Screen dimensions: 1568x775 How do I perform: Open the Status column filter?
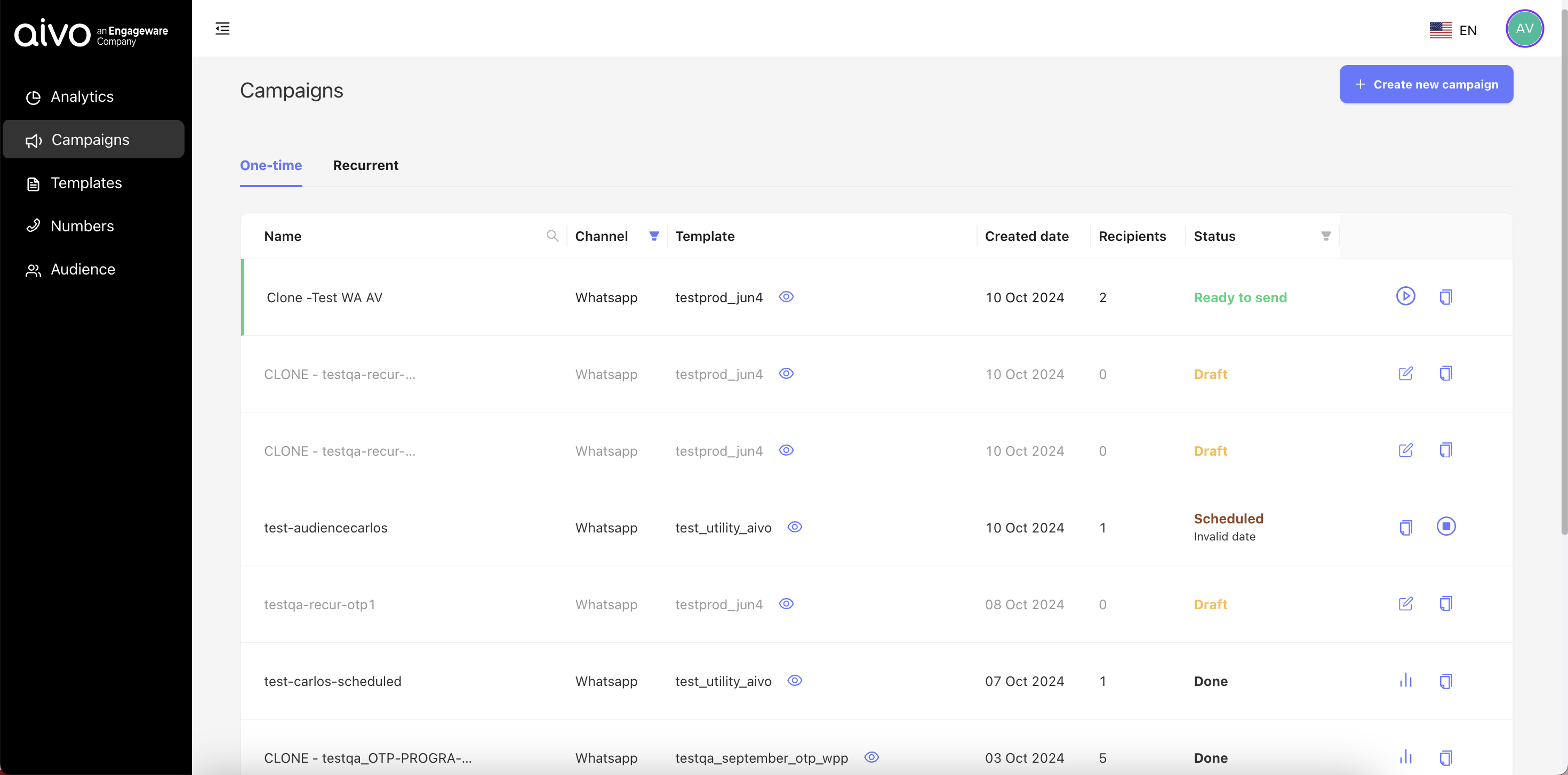(1325, 236)
